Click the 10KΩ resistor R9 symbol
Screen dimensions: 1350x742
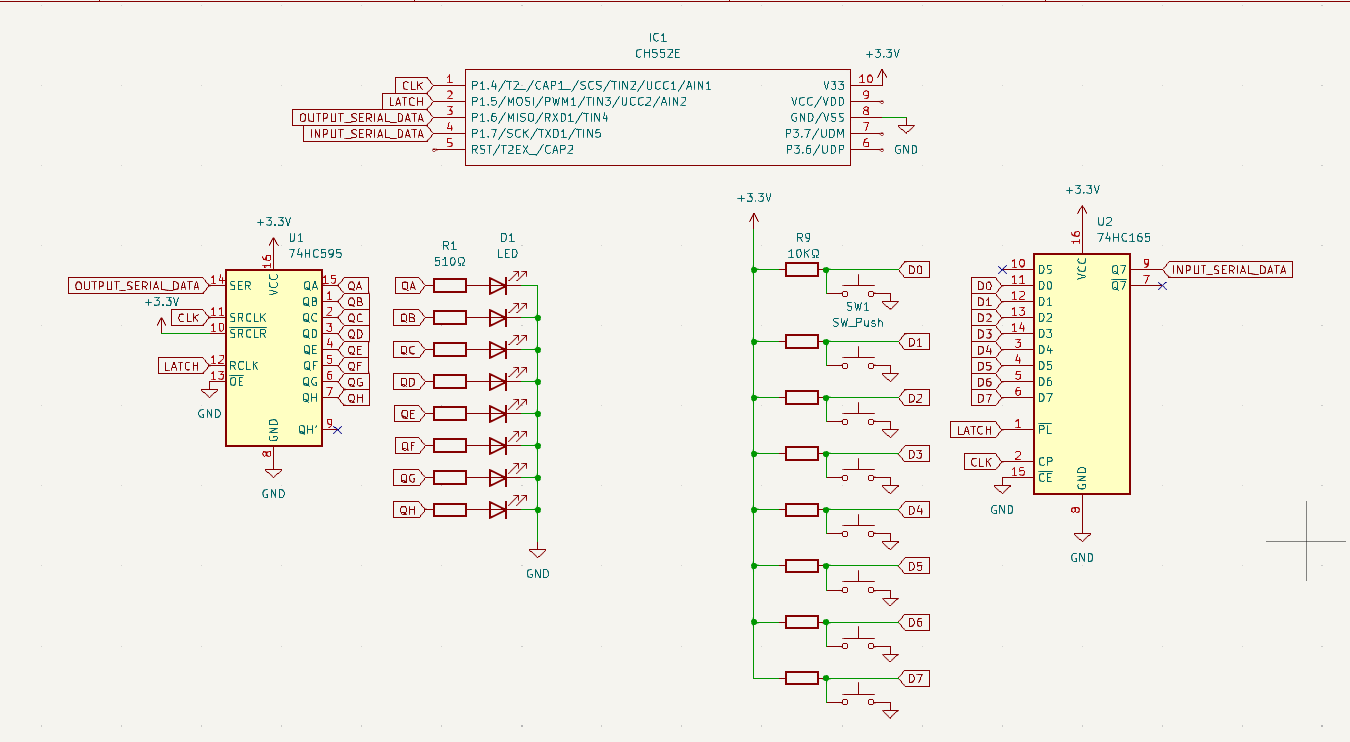801,269
